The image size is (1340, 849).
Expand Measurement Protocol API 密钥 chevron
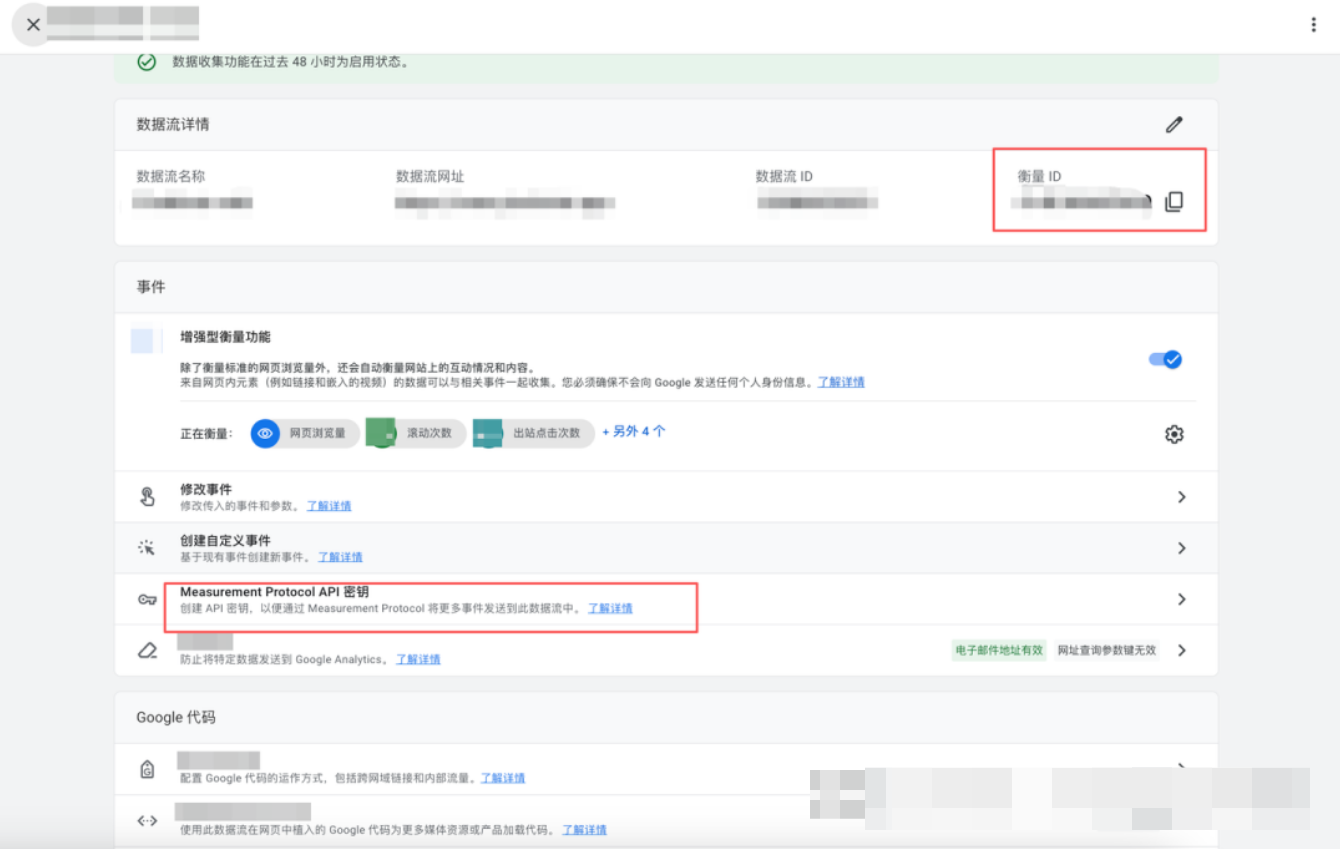pyautogui.click(x=1181, y=599)
